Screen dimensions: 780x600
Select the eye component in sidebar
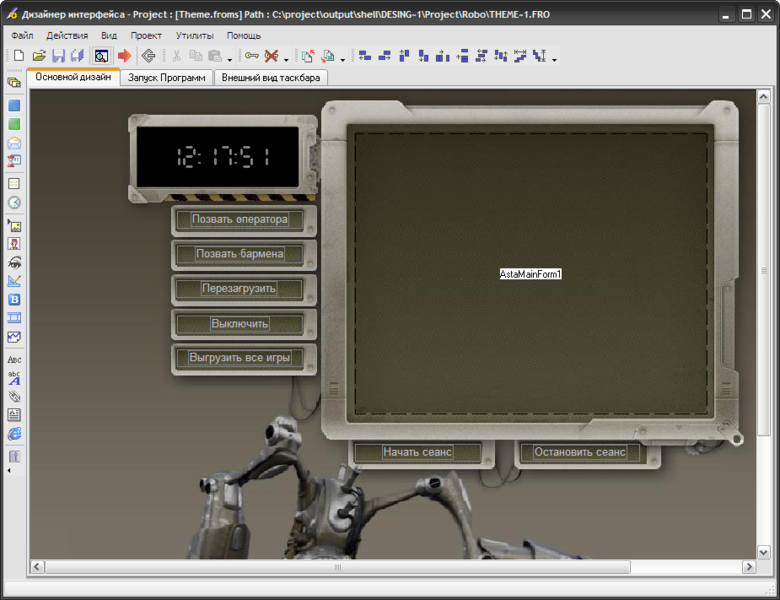14,262
